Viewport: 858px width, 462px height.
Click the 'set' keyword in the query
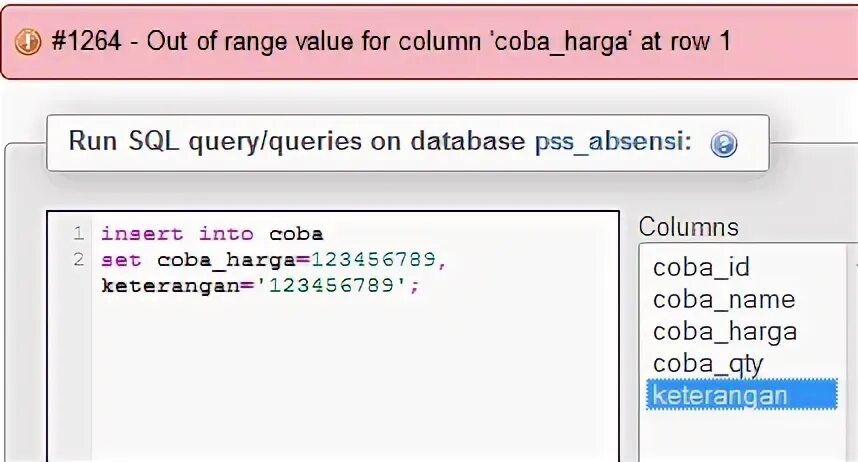120,260
